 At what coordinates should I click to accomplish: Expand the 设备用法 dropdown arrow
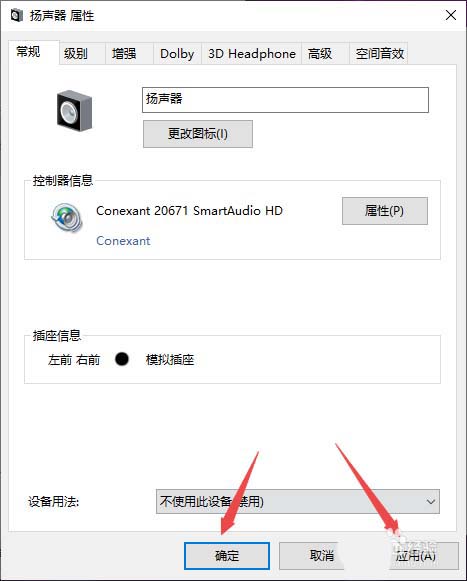point(431,502)
